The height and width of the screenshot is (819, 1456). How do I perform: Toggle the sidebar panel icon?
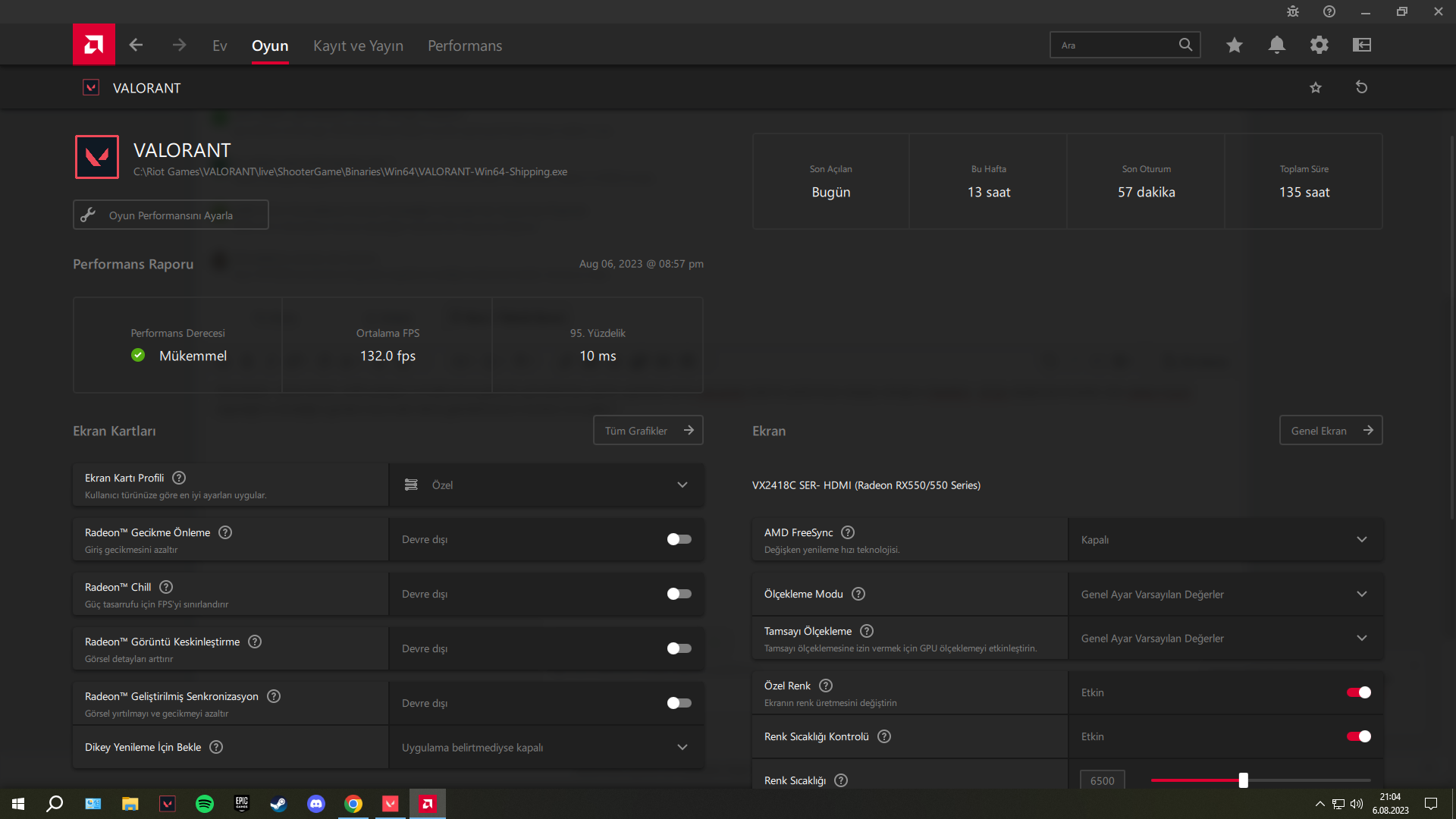point(1361,45)
